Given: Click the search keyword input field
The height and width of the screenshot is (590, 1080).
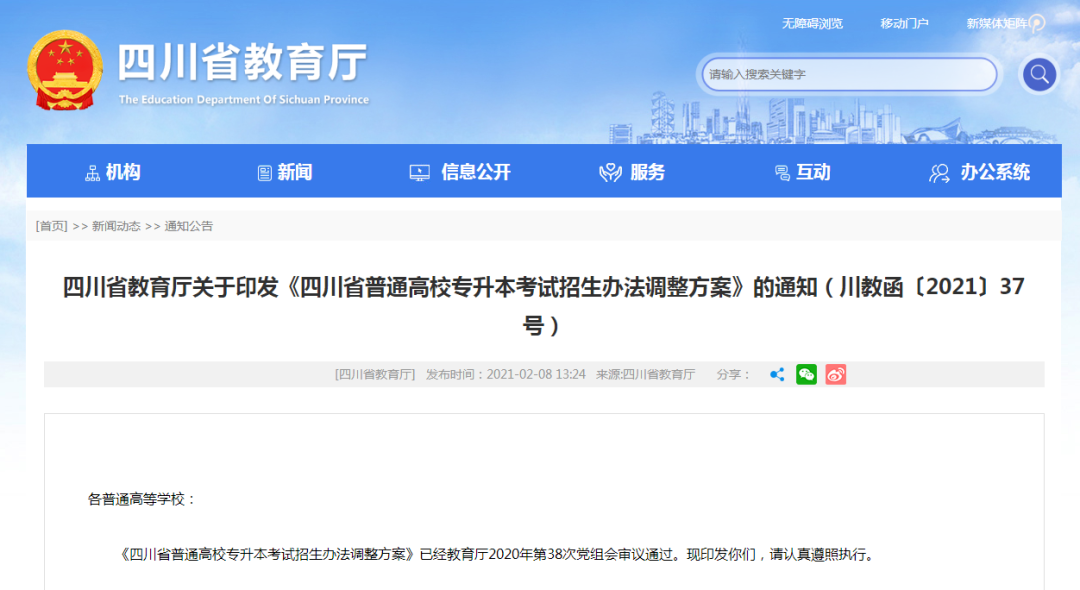Looking at the screenshot, I should tap(849, 74).
